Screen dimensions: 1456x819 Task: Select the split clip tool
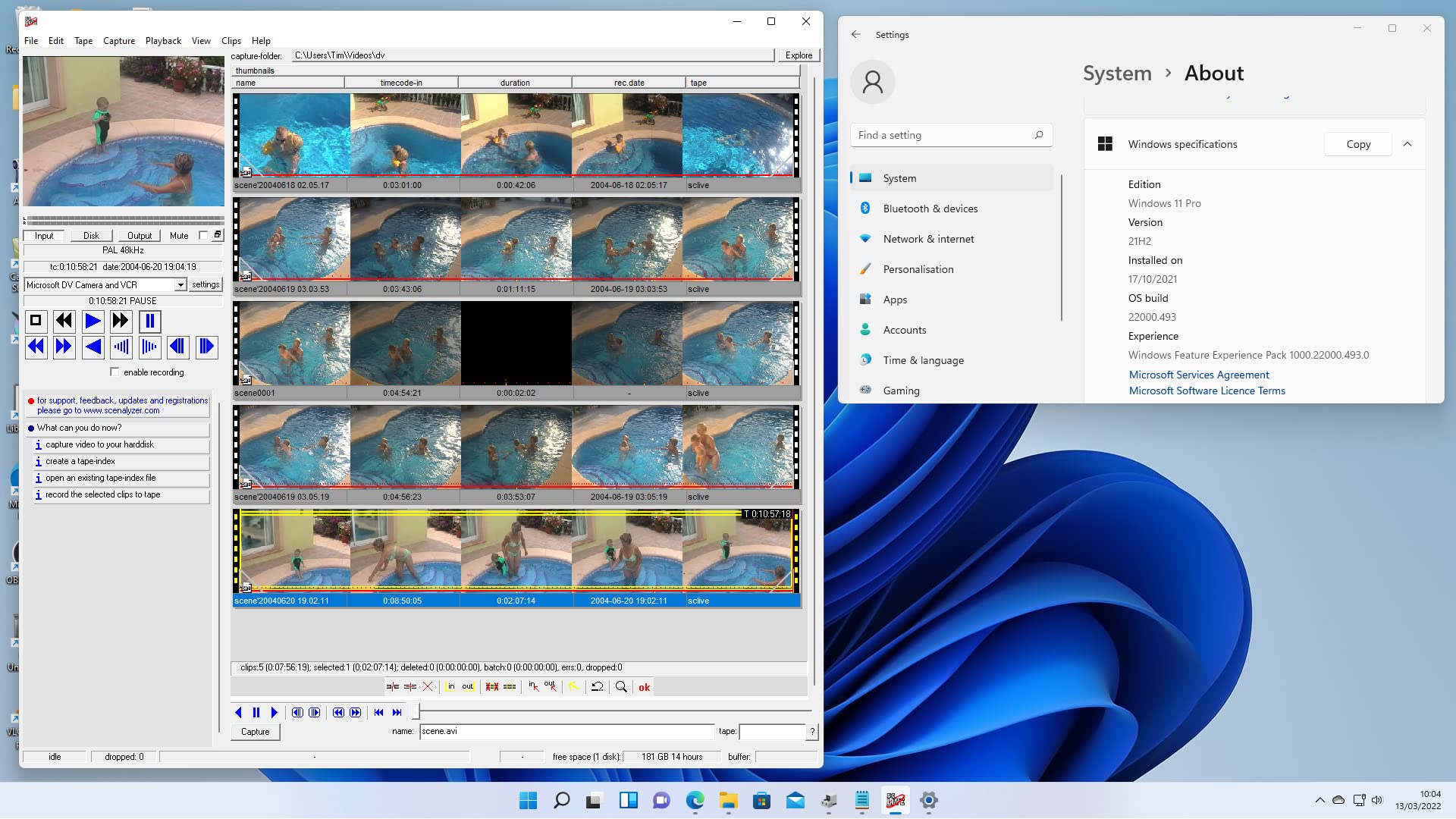392,686
